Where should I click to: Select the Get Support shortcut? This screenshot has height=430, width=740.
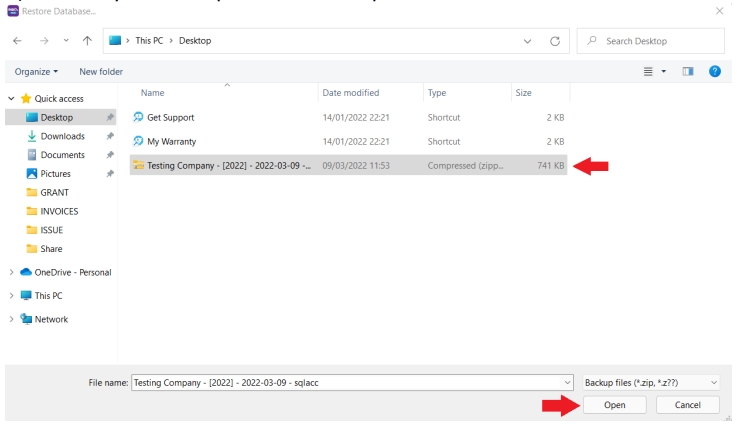point(170,117)
